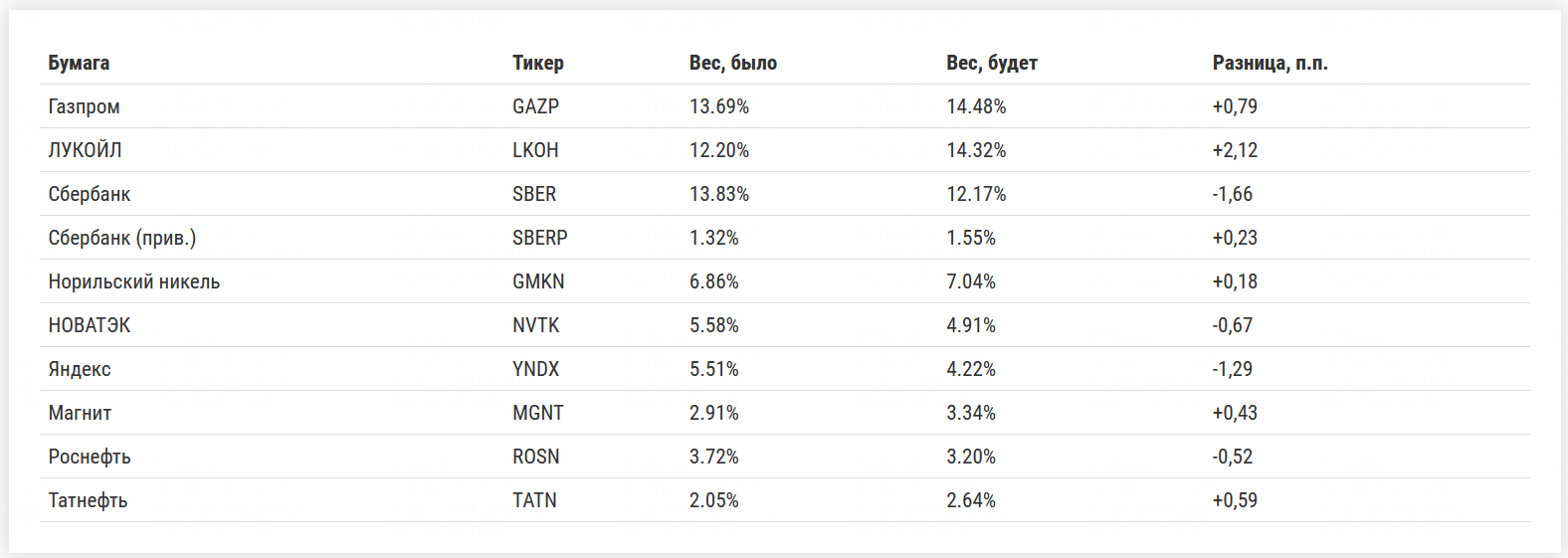The image size is (1568, 558).
Task: Click the LKOH ticker cell
Action: [535, 150]
